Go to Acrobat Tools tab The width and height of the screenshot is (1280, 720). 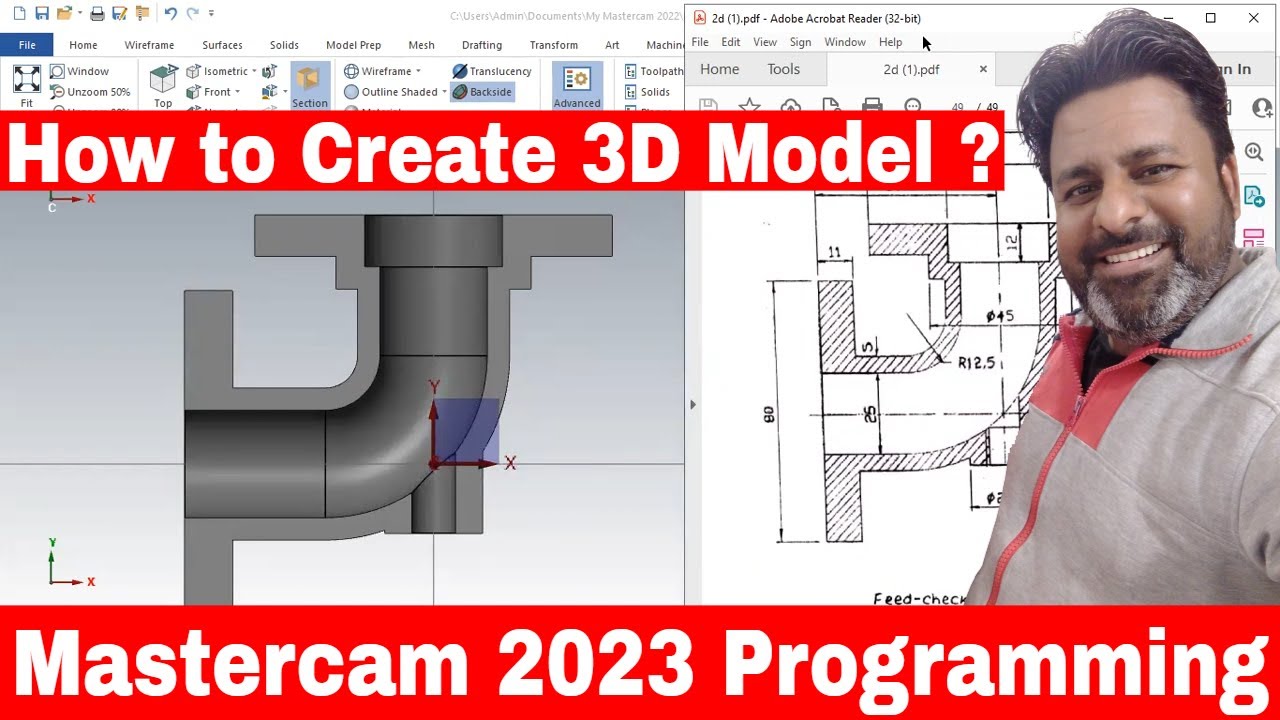[784, 69]
